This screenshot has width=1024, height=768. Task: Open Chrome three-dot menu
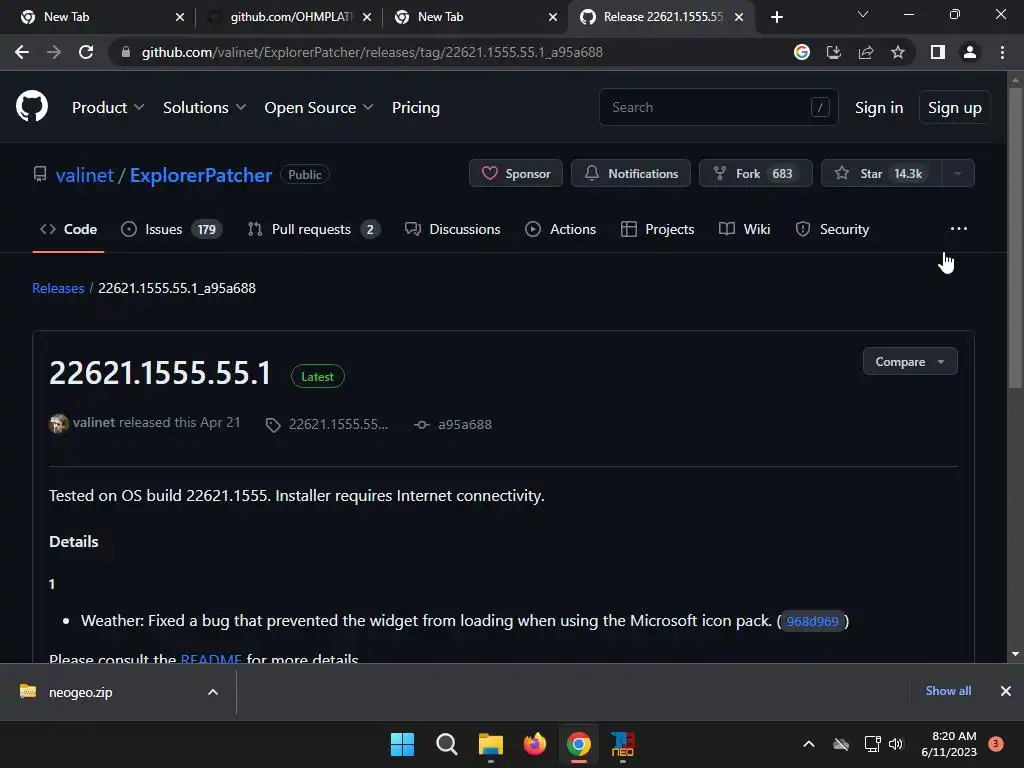click(x=1002, y=52)
